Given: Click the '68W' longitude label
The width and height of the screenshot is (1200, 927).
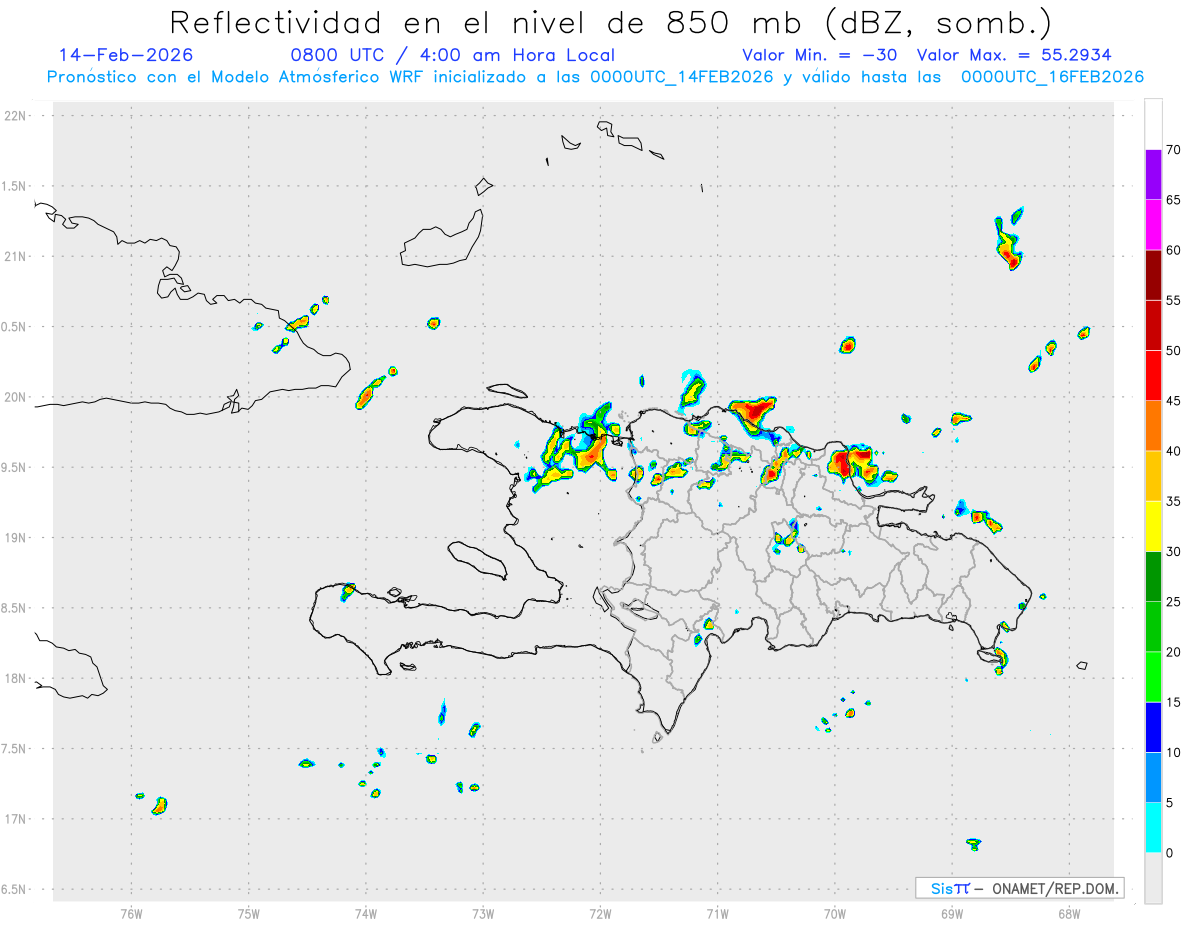Looking at the screenshot, I should 1069,913.
